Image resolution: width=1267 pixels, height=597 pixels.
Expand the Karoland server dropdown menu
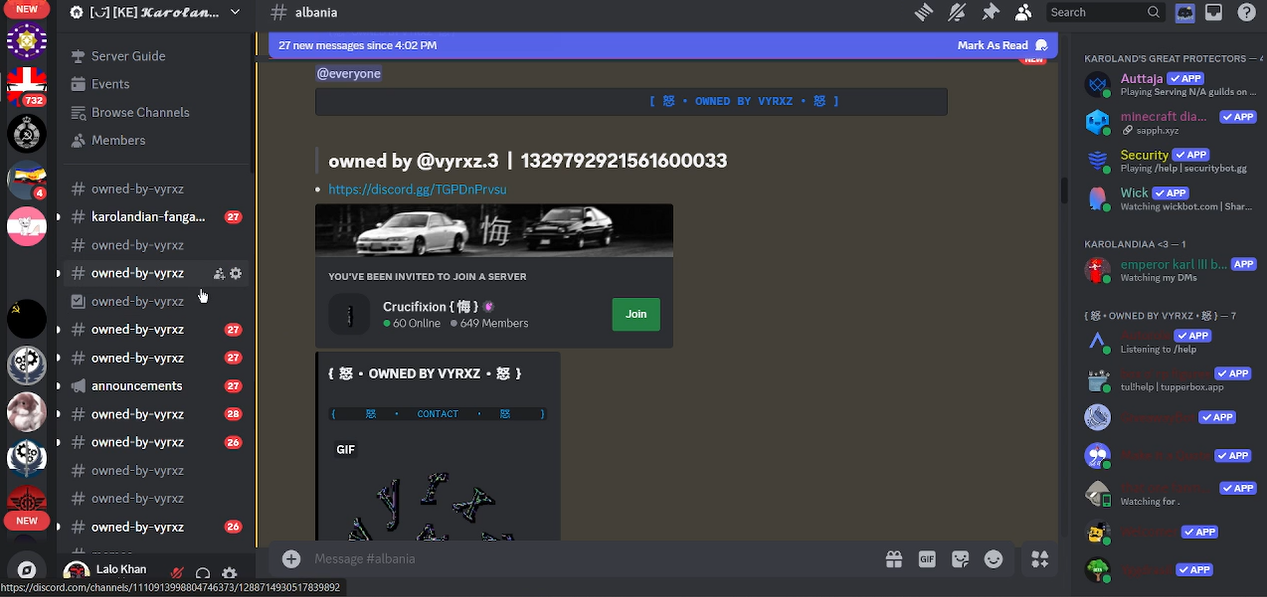point(235,13)
